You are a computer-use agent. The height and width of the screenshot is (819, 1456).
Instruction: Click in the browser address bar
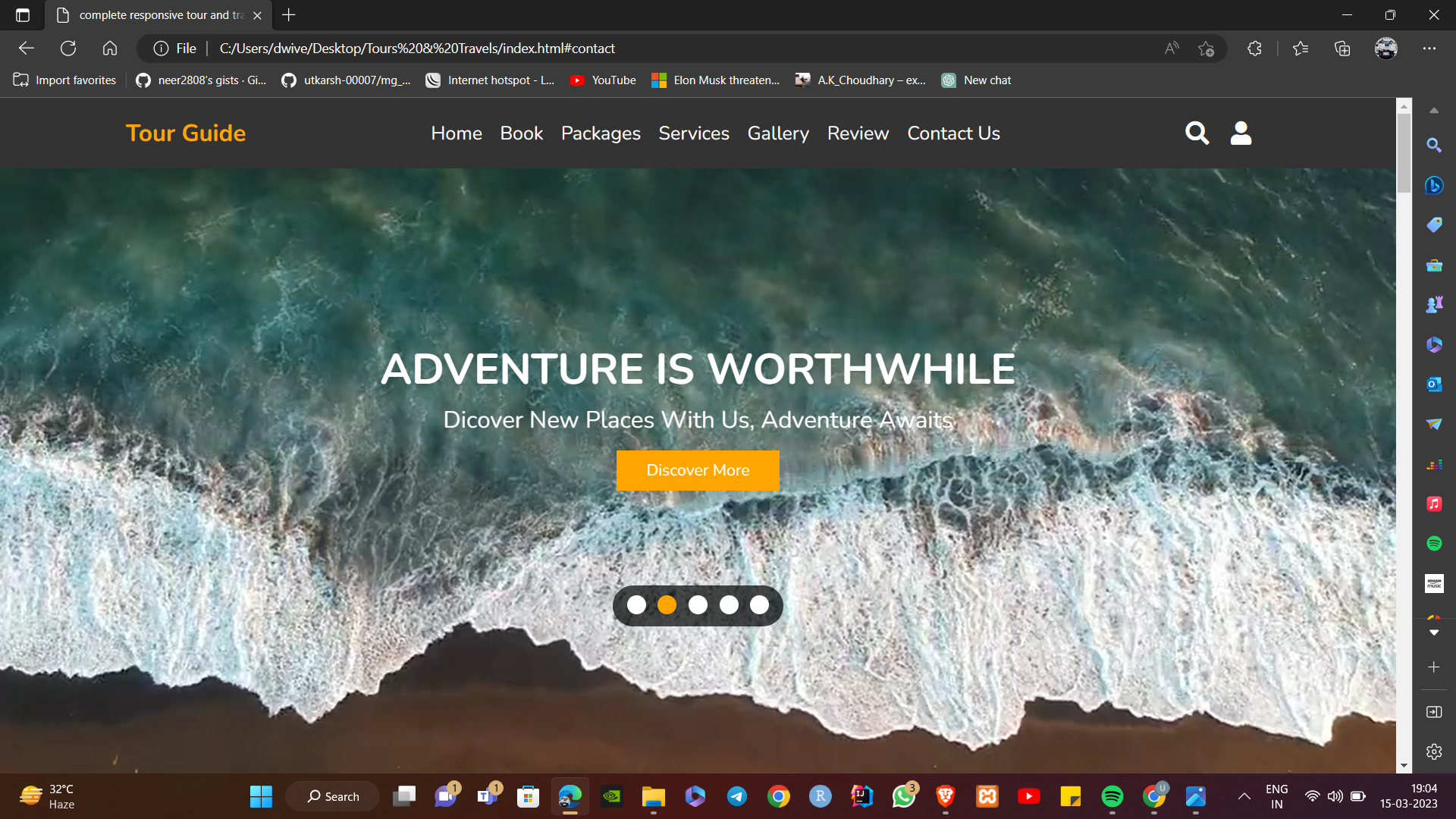[607, 49]
